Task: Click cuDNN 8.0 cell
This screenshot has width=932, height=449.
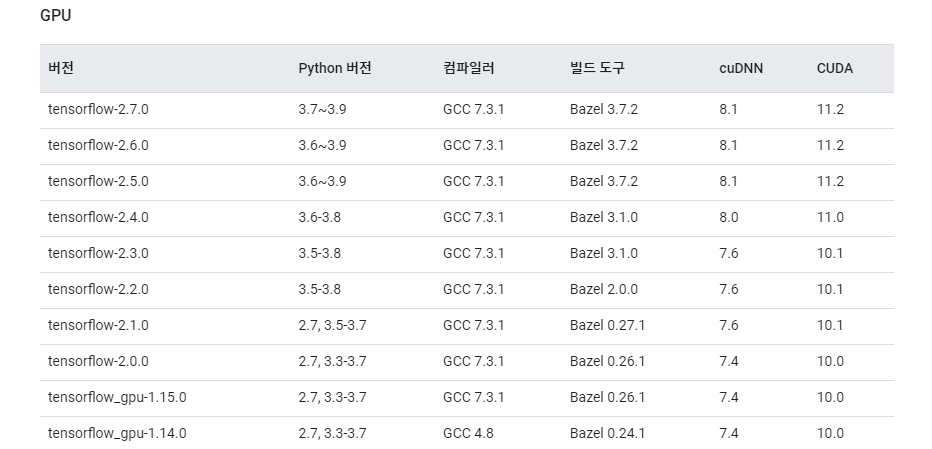Action: (729, 218)
